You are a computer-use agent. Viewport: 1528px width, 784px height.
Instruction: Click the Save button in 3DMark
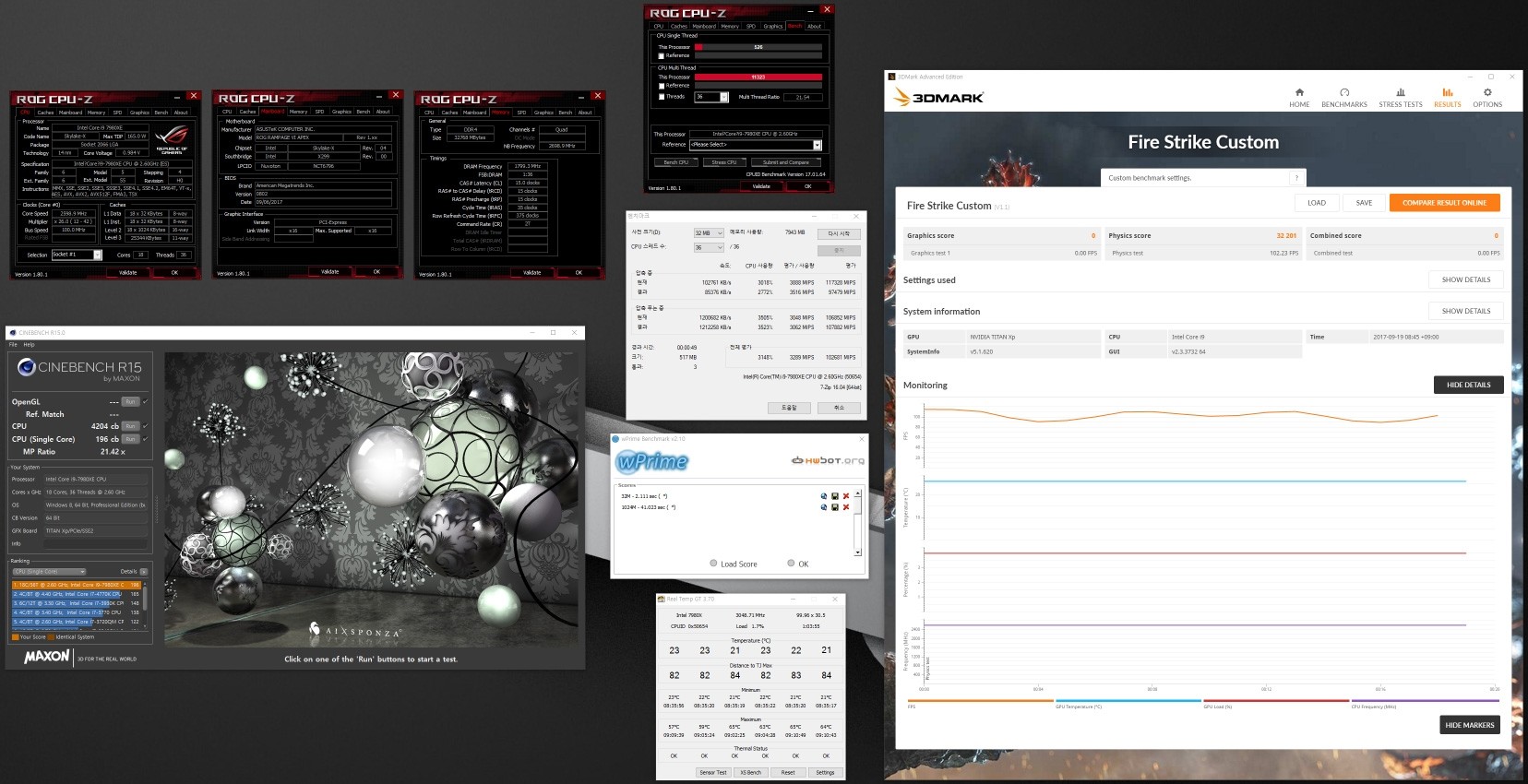pyautogui.click(x=1364, y=203)
